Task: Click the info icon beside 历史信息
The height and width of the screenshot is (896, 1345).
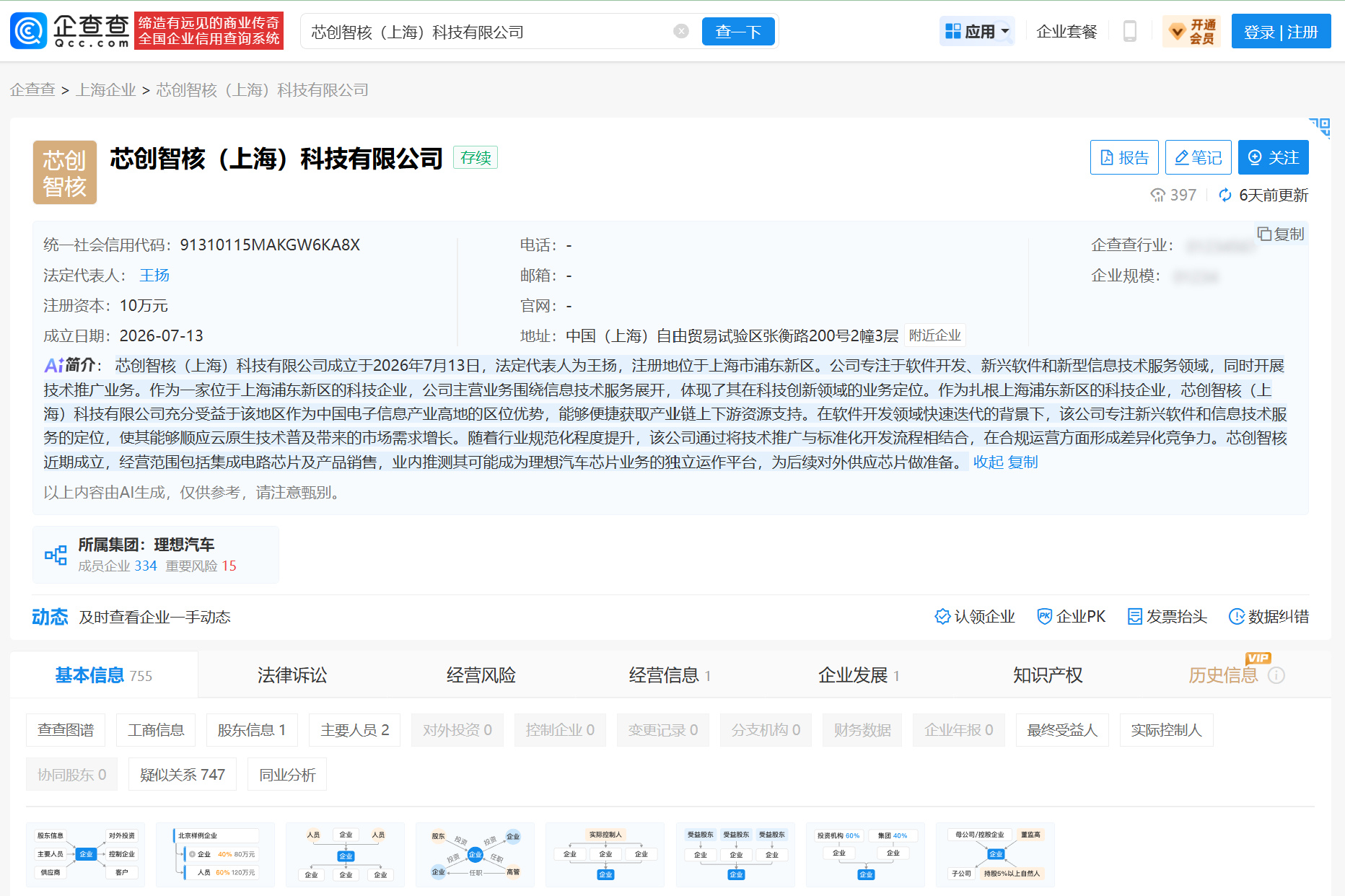Action: [x=1276, y=675]
